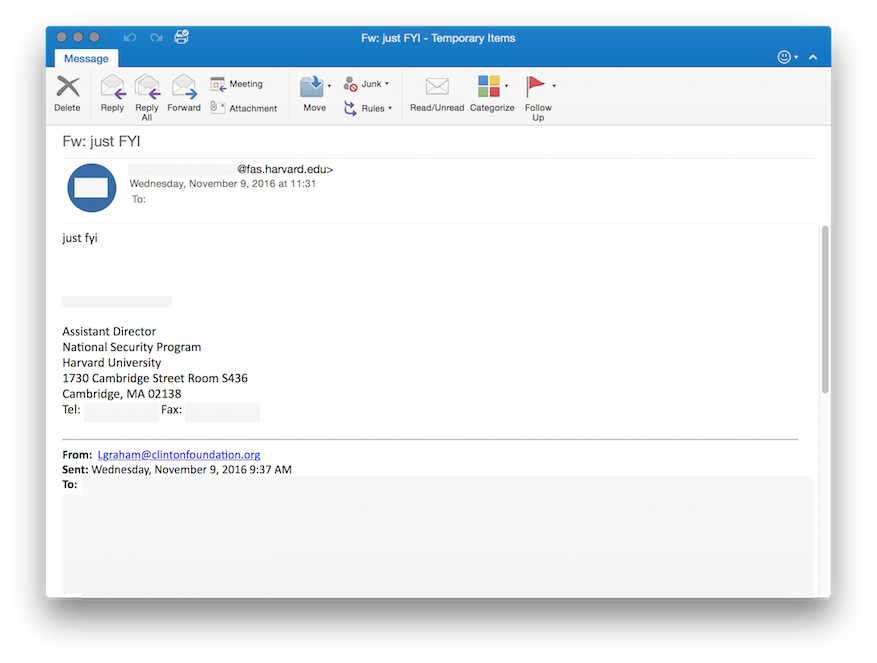Click the vertical message scrollbar
The image size is (877, 663).
click(824, 309)
